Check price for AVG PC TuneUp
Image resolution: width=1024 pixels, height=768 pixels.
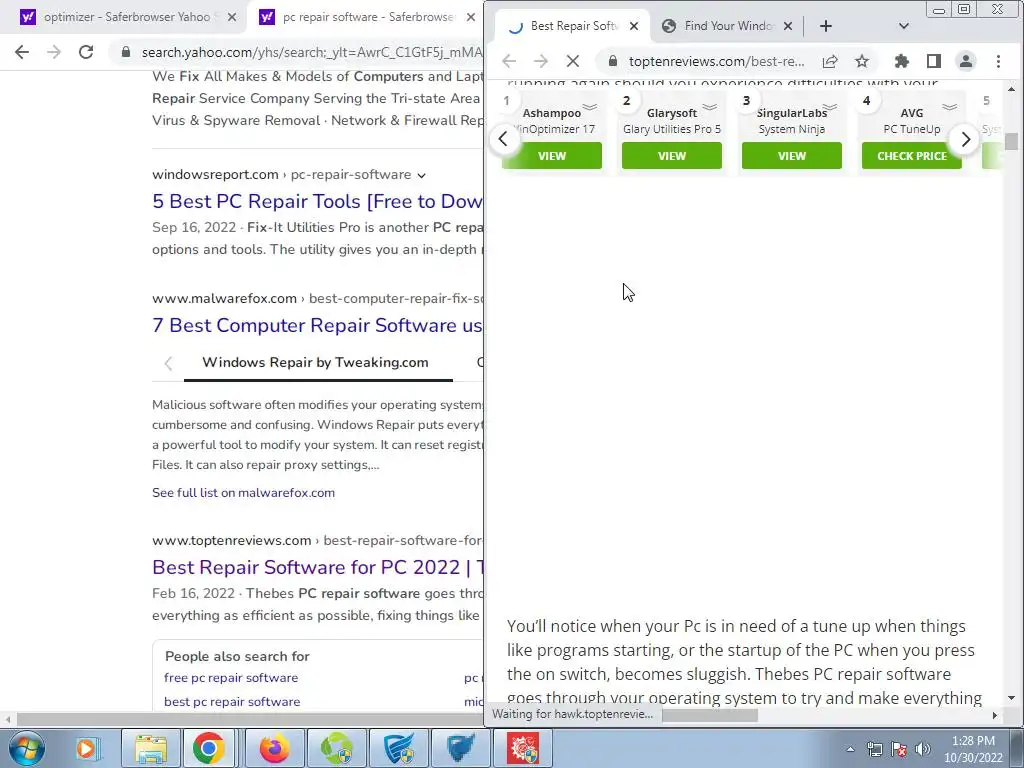912,156
